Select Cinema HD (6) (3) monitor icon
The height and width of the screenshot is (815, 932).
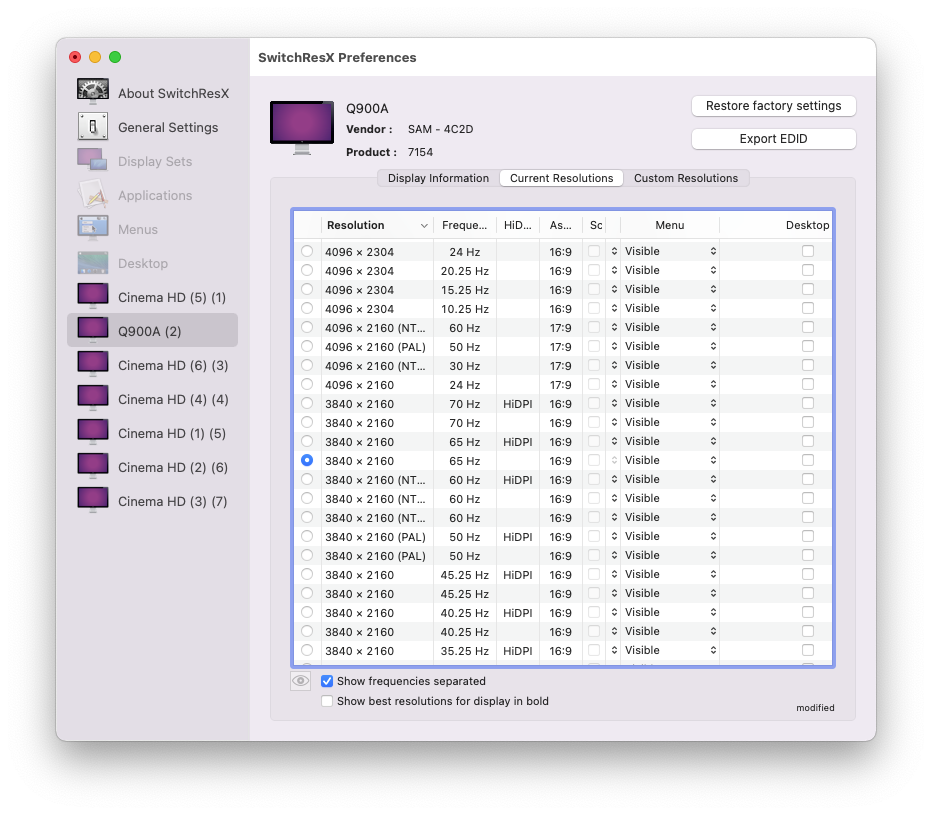click(x=93, y=364)
